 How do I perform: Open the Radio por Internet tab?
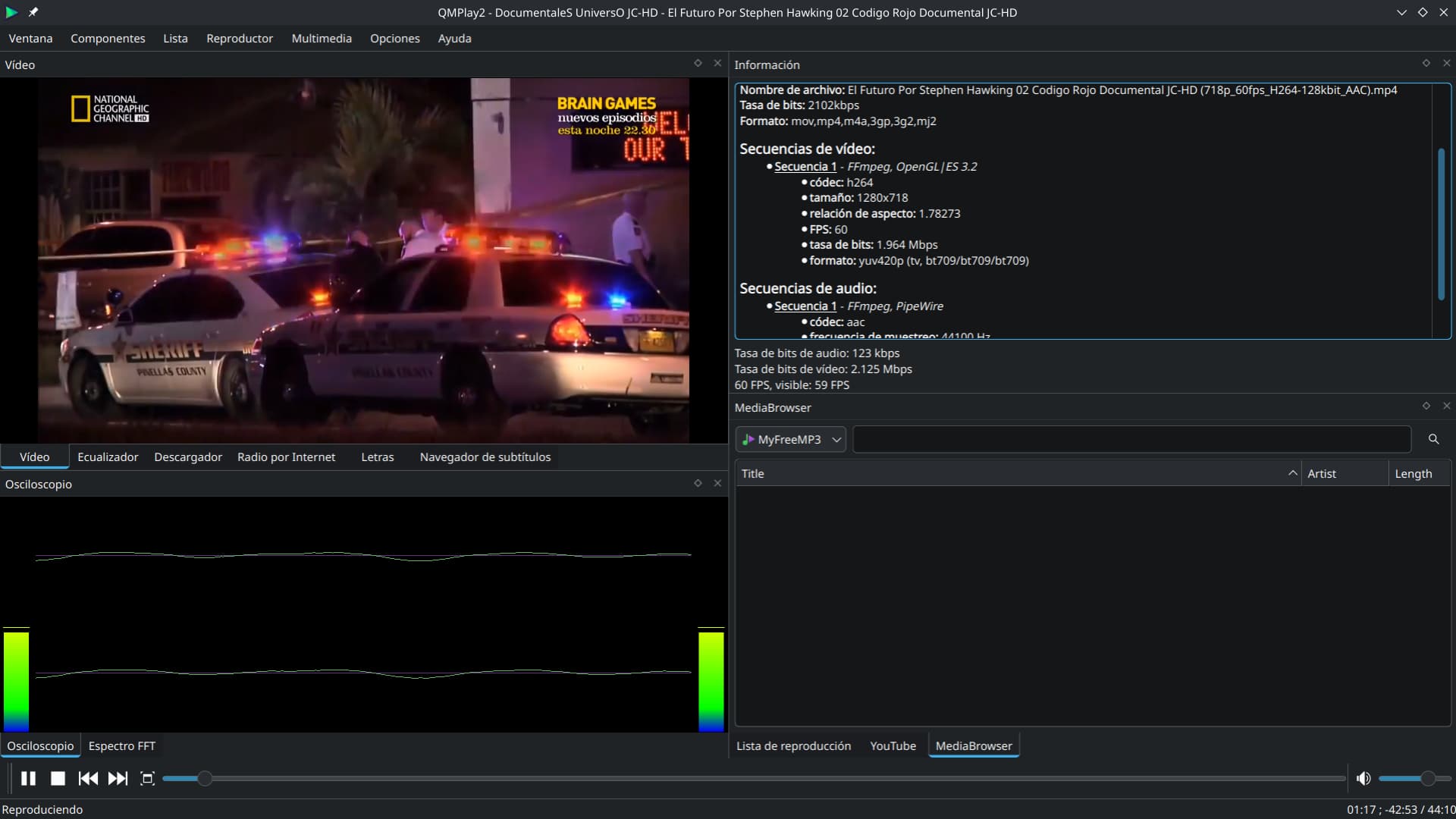(x=287, y=457)
